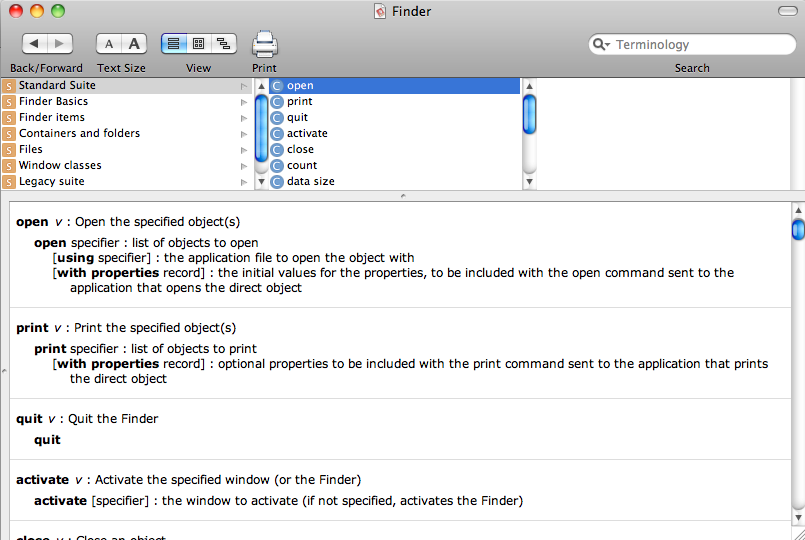Click commands column scrollbar thumb

[x=529, y=114]
